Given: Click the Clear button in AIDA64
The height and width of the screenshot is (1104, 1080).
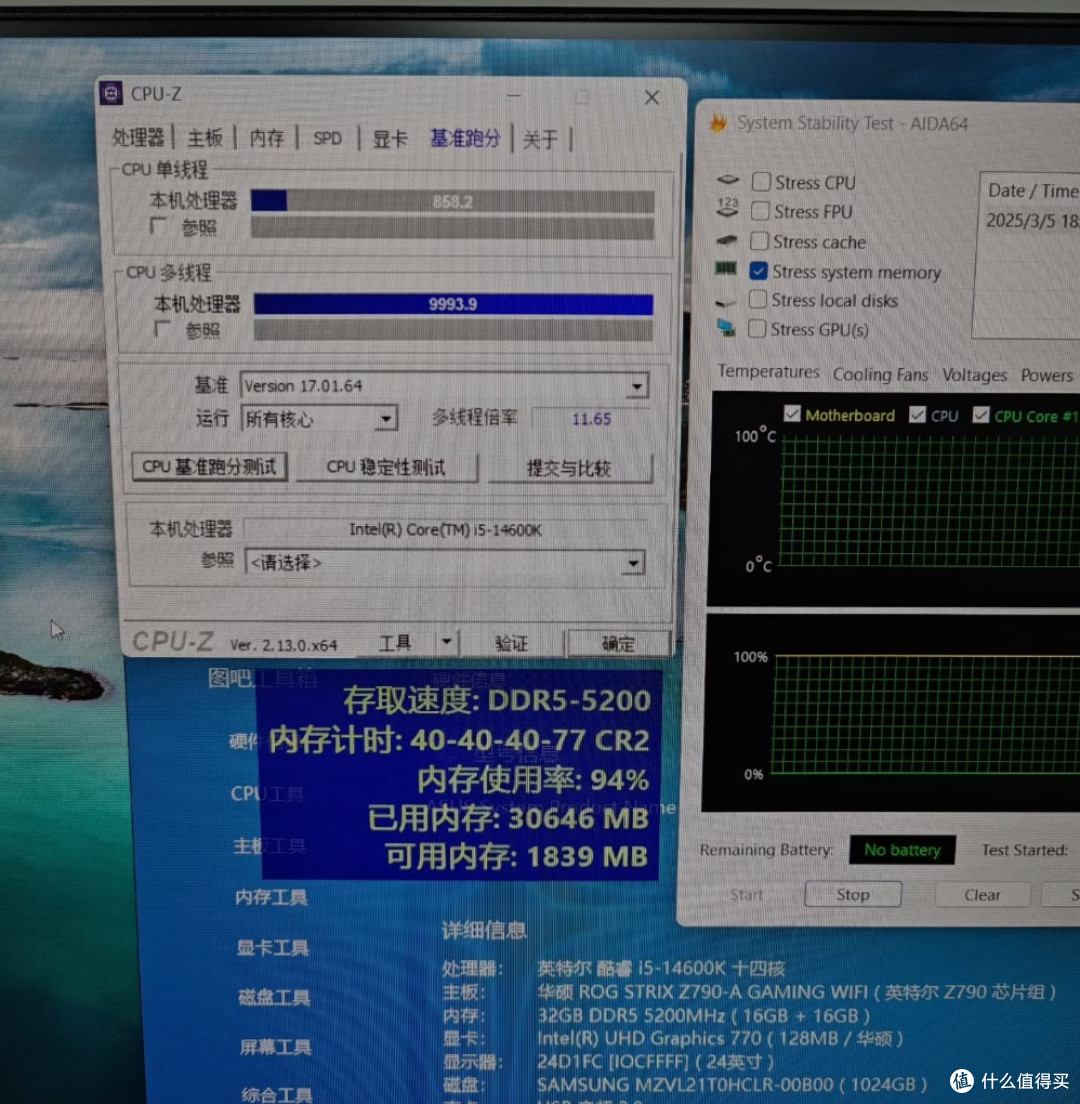Looking at the screenshot, I should (x=982, y=895).
